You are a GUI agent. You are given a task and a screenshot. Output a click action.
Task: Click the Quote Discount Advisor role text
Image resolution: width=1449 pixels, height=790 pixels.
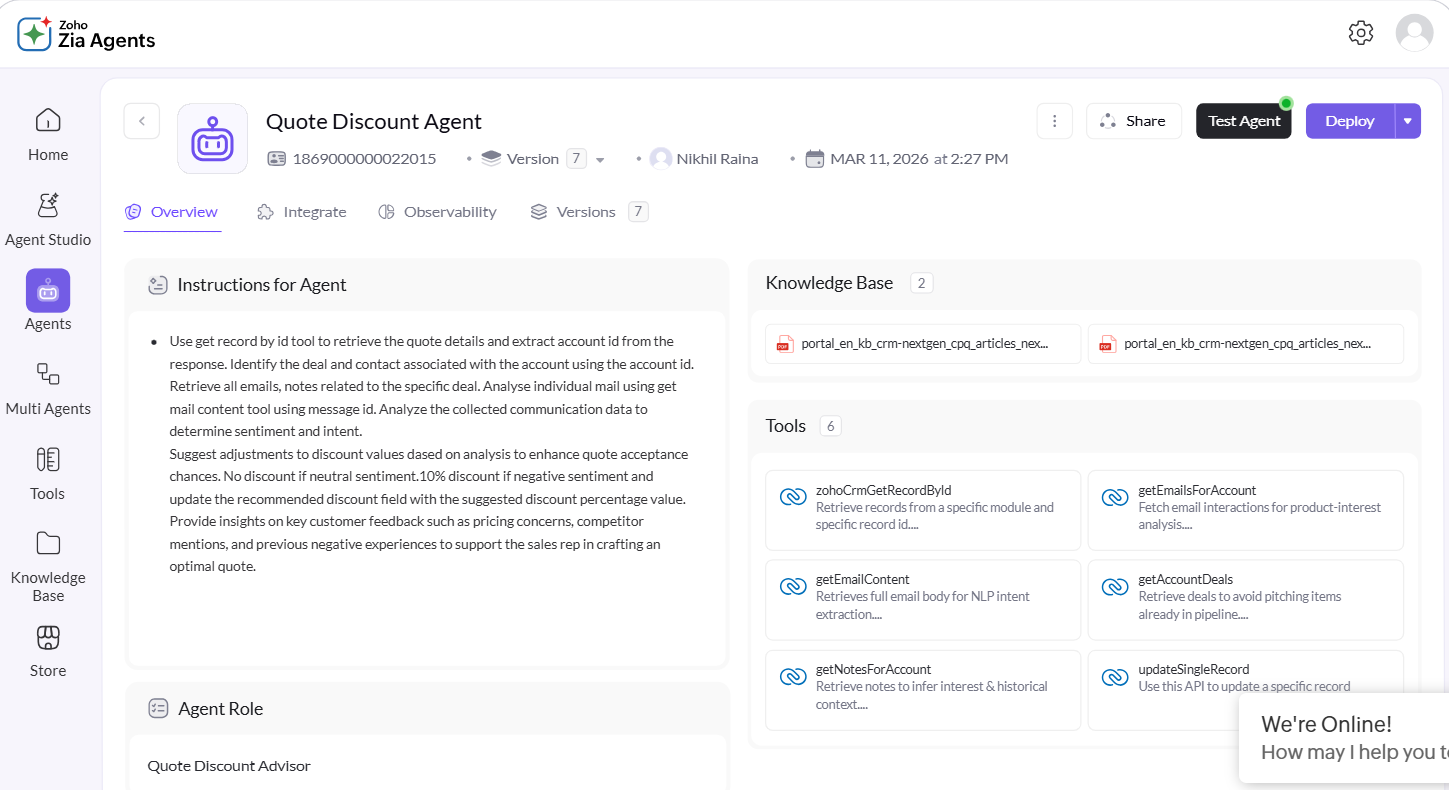point(229,766)
